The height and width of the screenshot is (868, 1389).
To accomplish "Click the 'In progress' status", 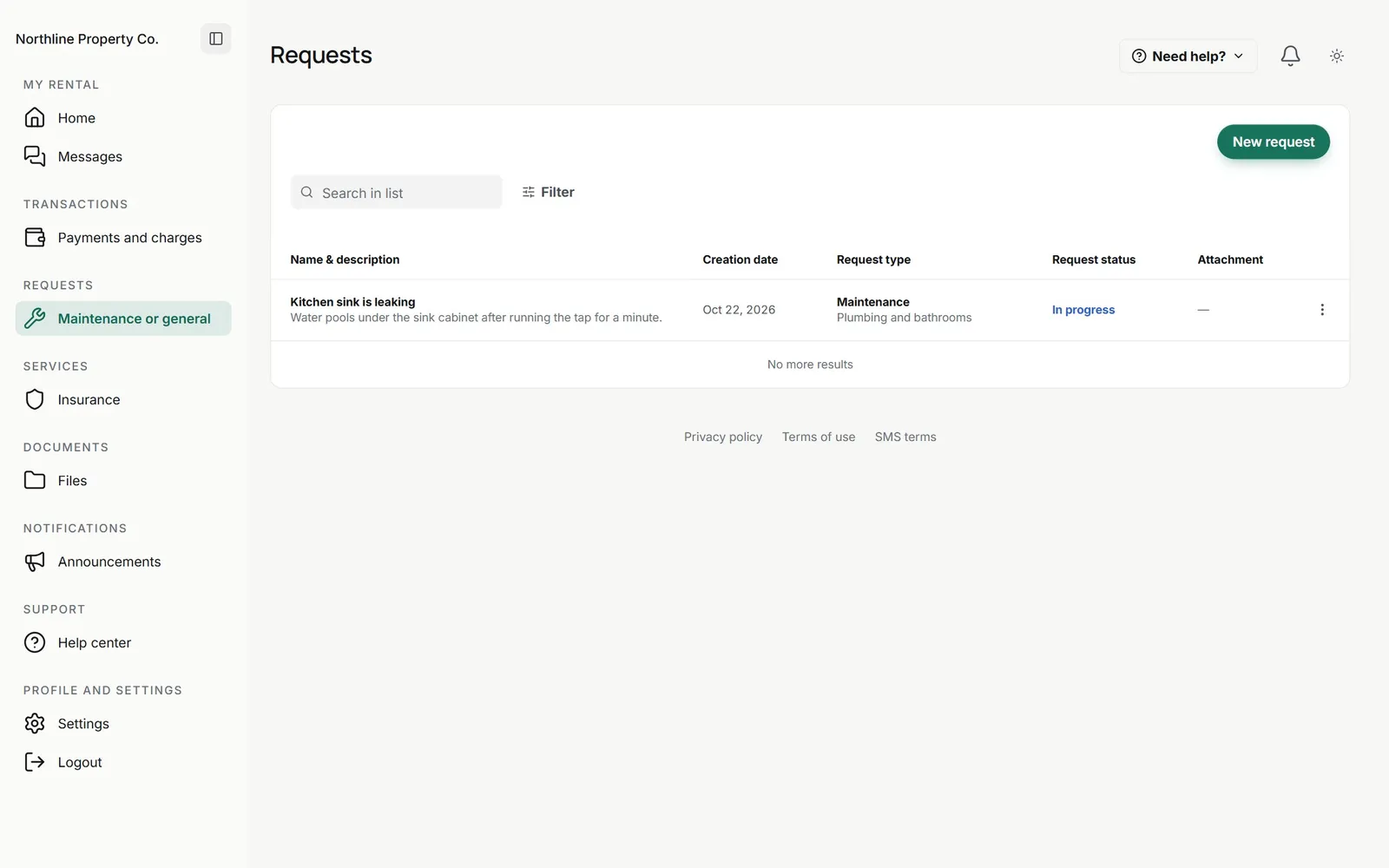I will [x=1083, y=310].
